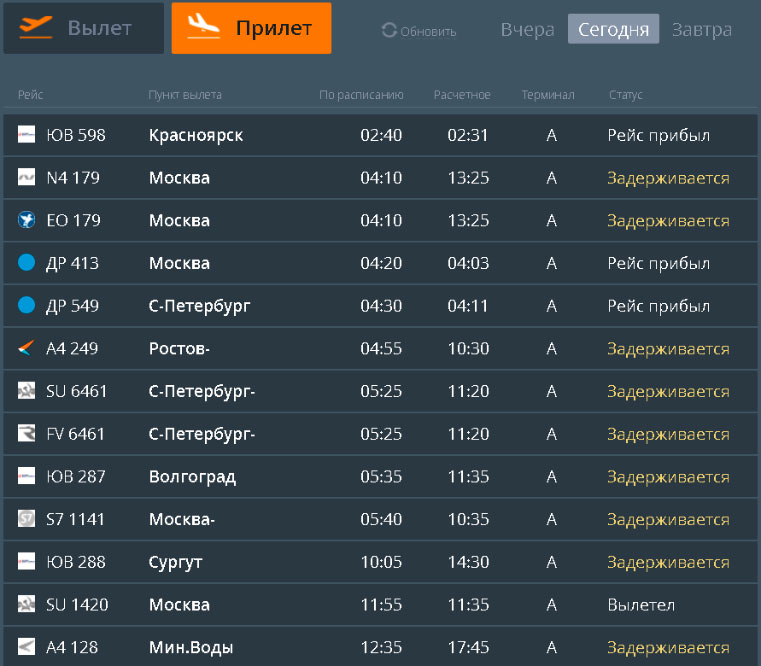761x666 pixels.
Task: Click airline icon next to N4 179
Action: [x=27, y=178]
